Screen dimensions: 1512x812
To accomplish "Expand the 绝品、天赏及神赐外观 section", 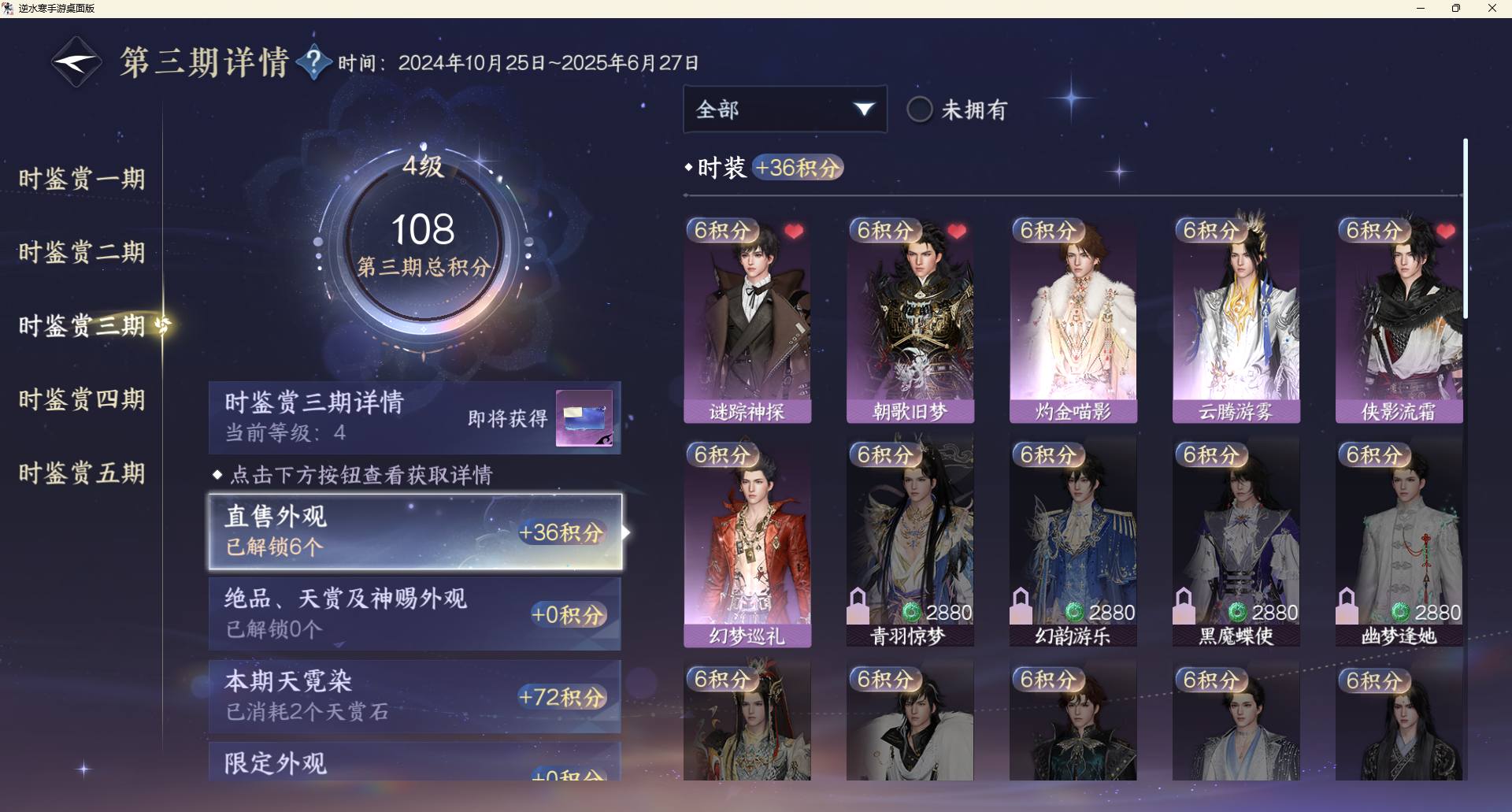I will pos(415,614).
